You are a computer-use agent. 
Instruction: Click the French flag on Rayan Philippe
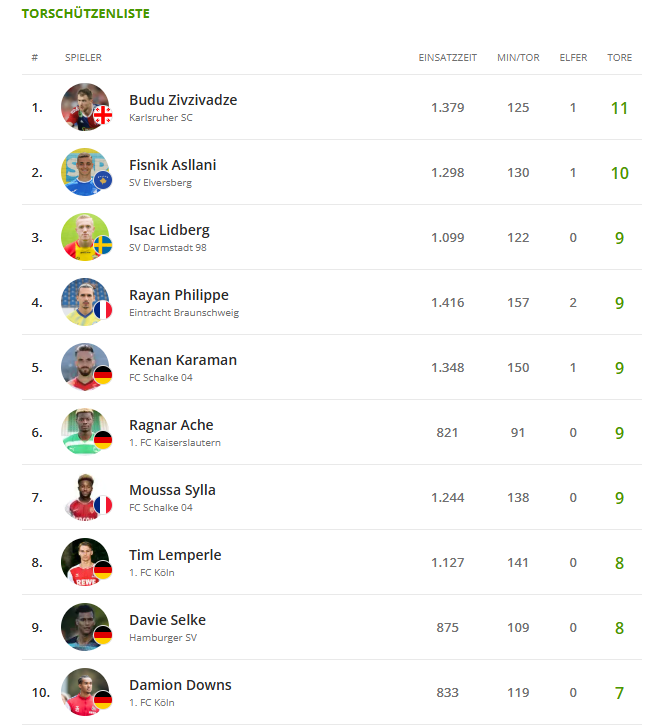point(102,311)
